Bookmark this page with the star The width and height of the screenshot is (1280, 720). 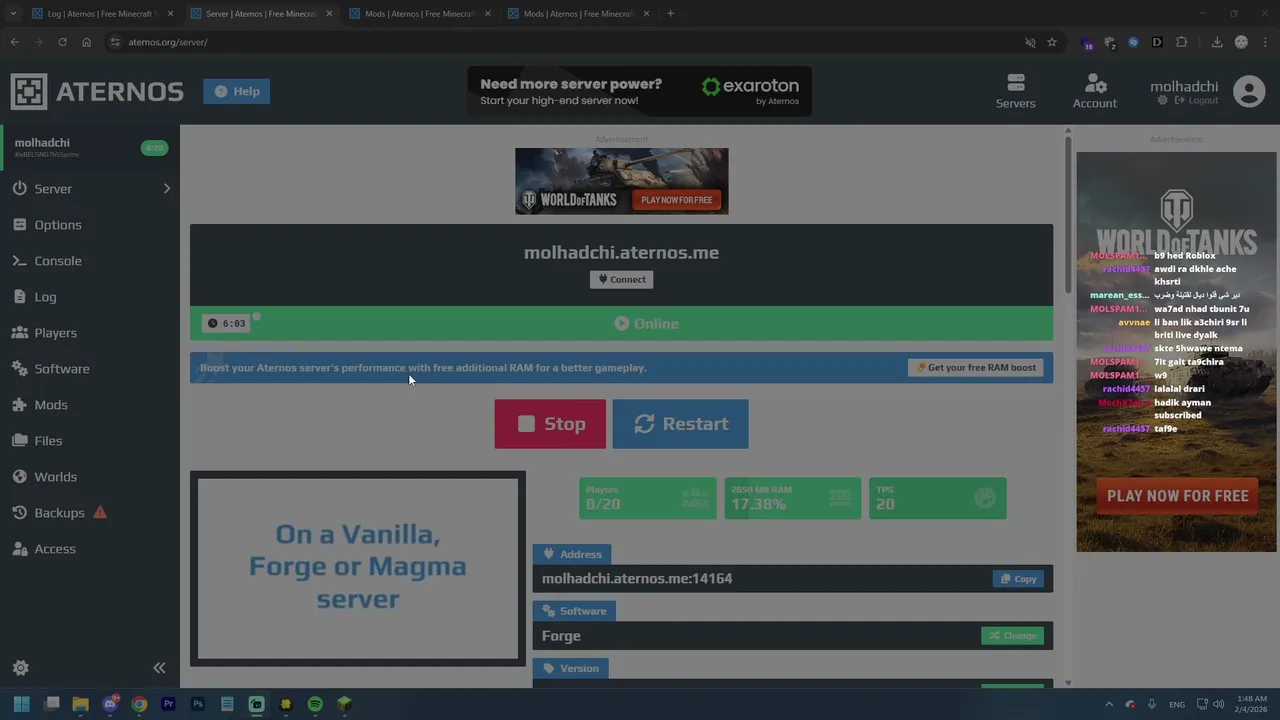(x=1052, y=42)
